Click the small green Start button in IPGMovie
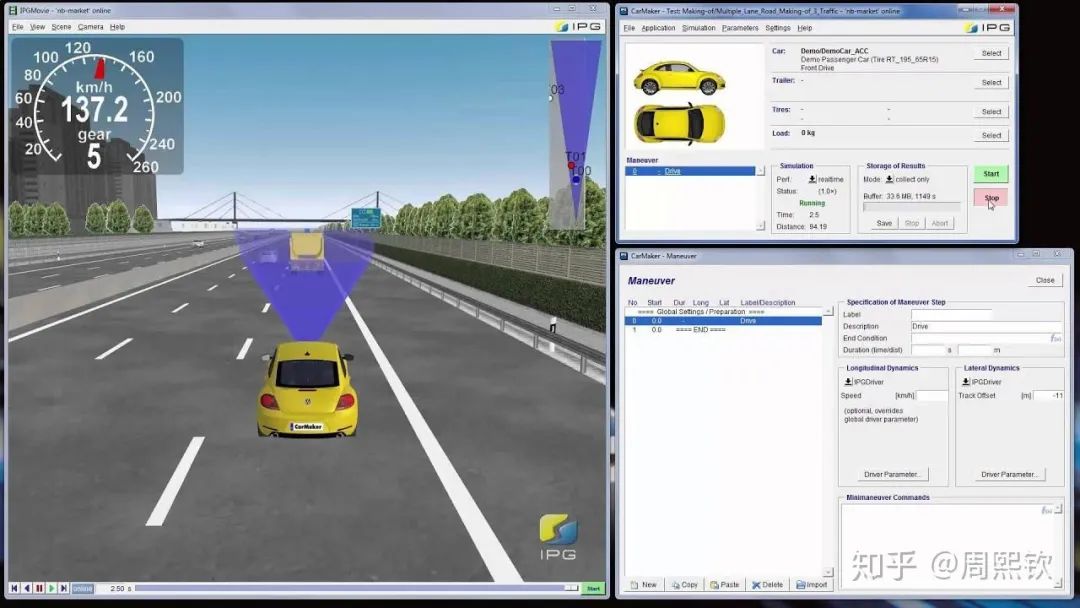The height and width of the screenshot is (608, 1080). click(x=593, y=588)
